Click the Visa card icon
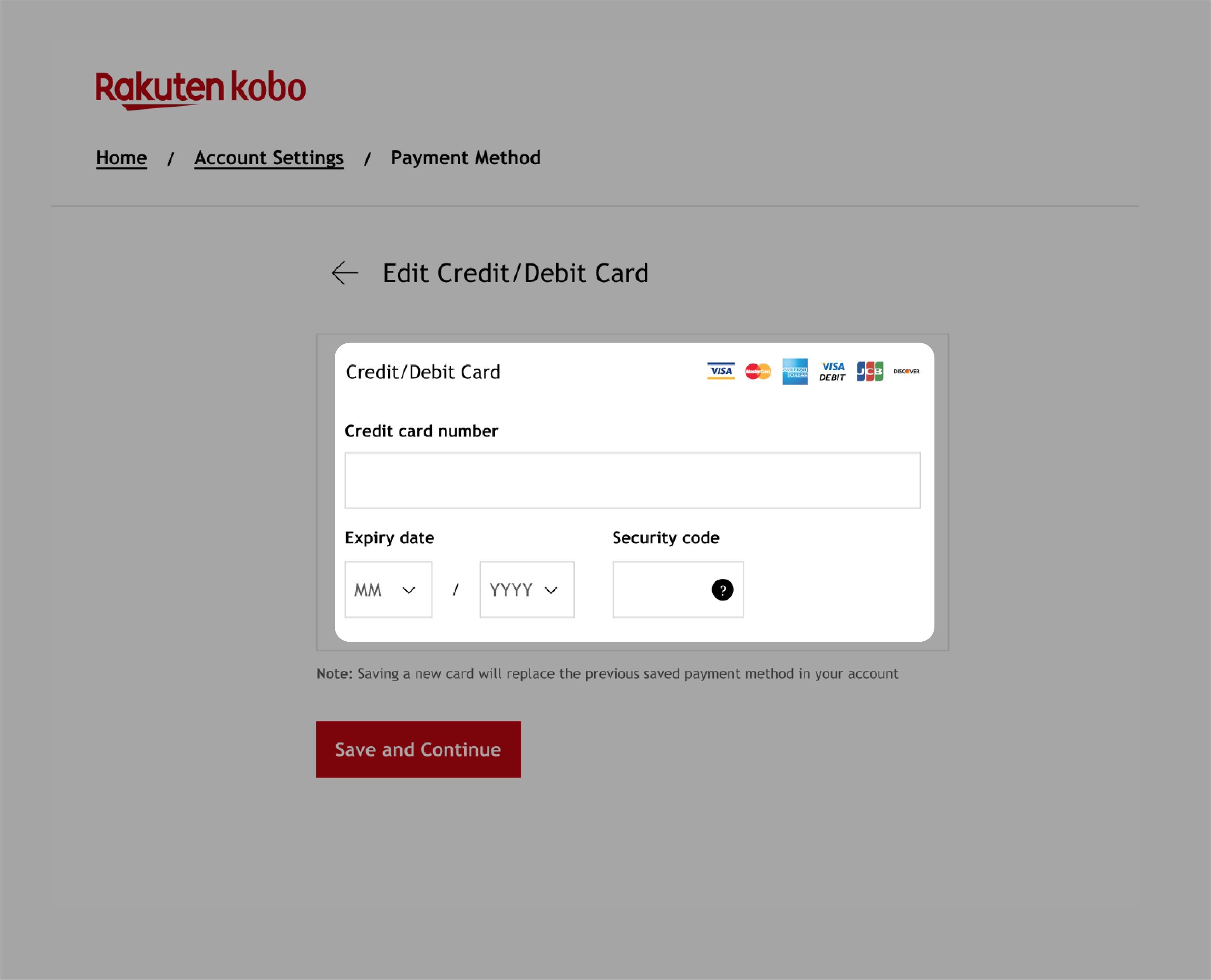Viewport: 1211px width, 980px height. [720, 371]
